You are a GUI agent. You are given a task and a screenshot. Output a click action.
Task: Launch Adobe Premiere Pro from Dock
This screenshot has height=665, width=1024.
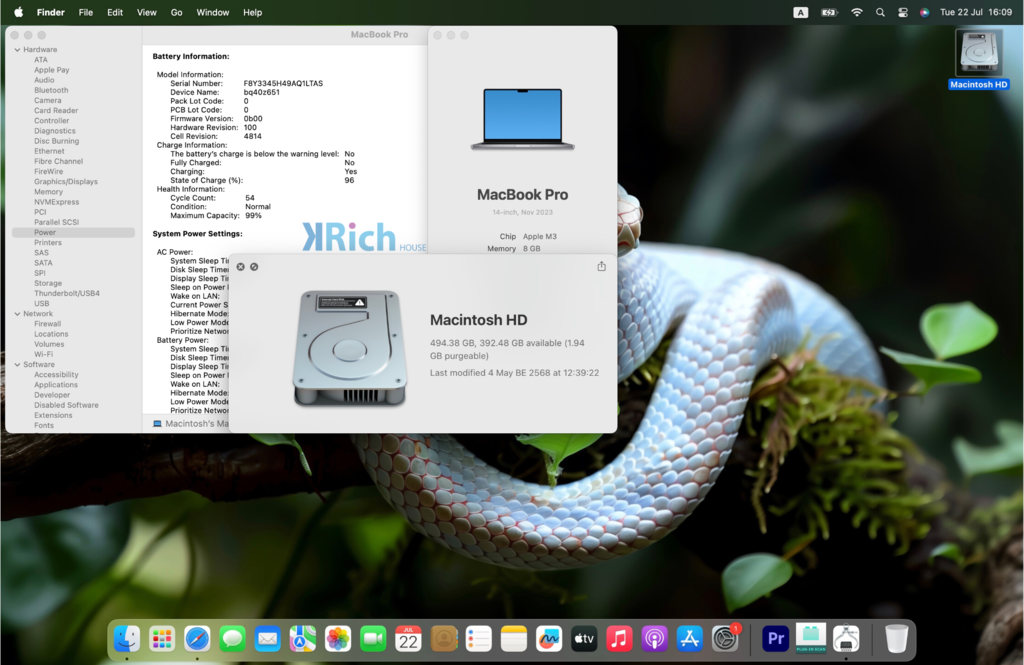(x=776, y=638)
